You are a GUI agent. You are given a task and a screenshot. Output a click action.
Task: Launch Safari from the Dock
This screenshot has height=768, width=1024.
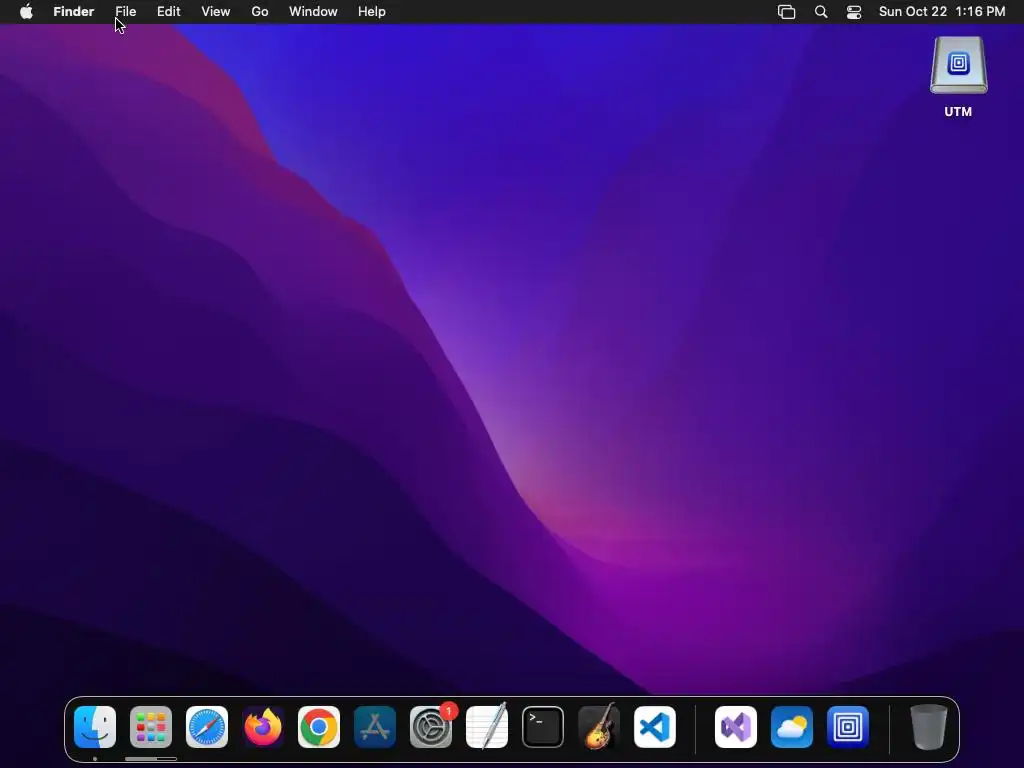pos(207,727)
